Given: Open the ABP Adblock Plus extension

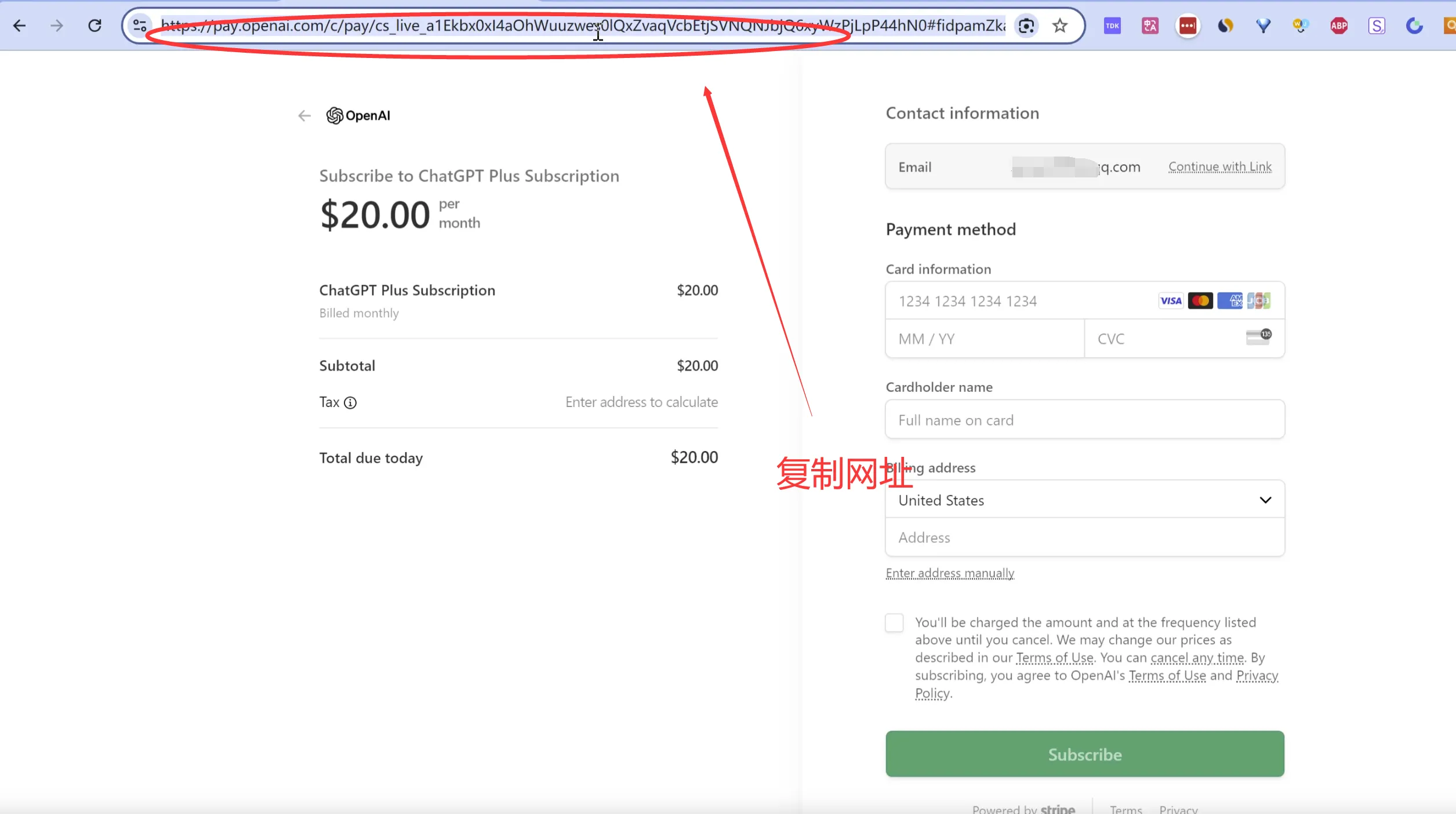Looking at the screenshot, I should pos(1338,26).
